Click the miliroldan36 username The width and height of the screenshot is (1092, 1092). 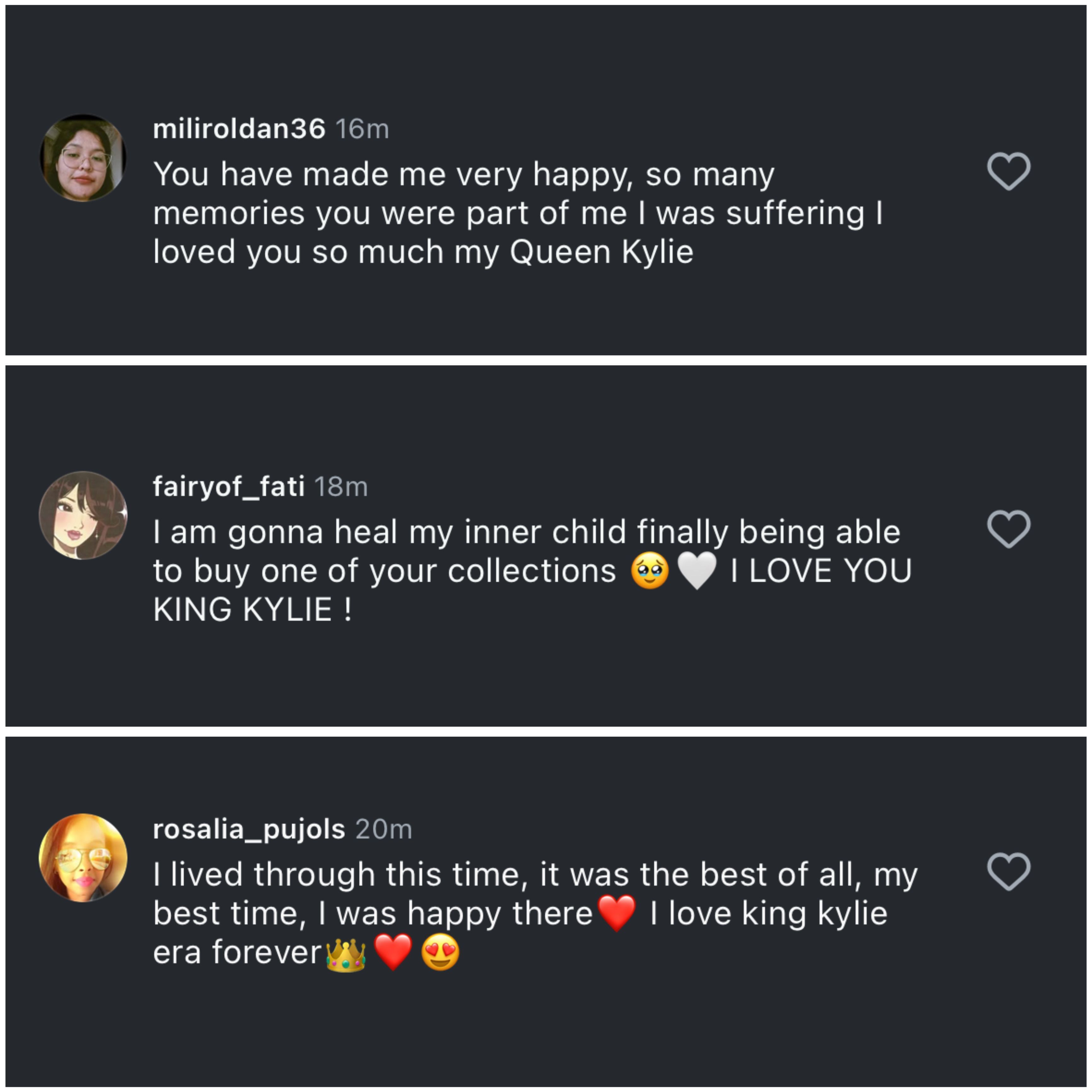[239, 129]
